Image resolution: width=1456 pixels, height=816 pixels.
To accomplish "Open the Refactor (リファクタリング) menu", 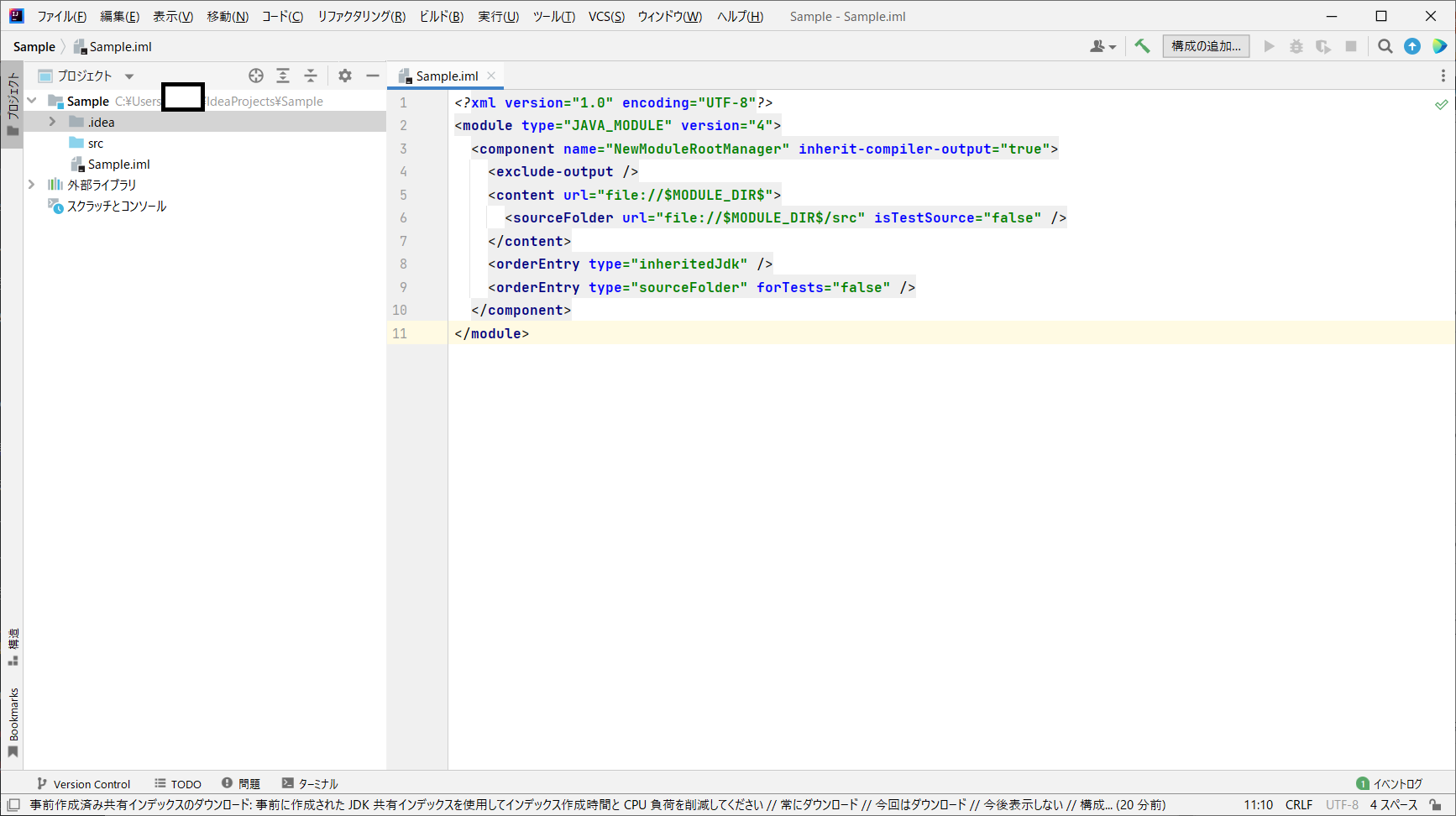I will 361,16.
